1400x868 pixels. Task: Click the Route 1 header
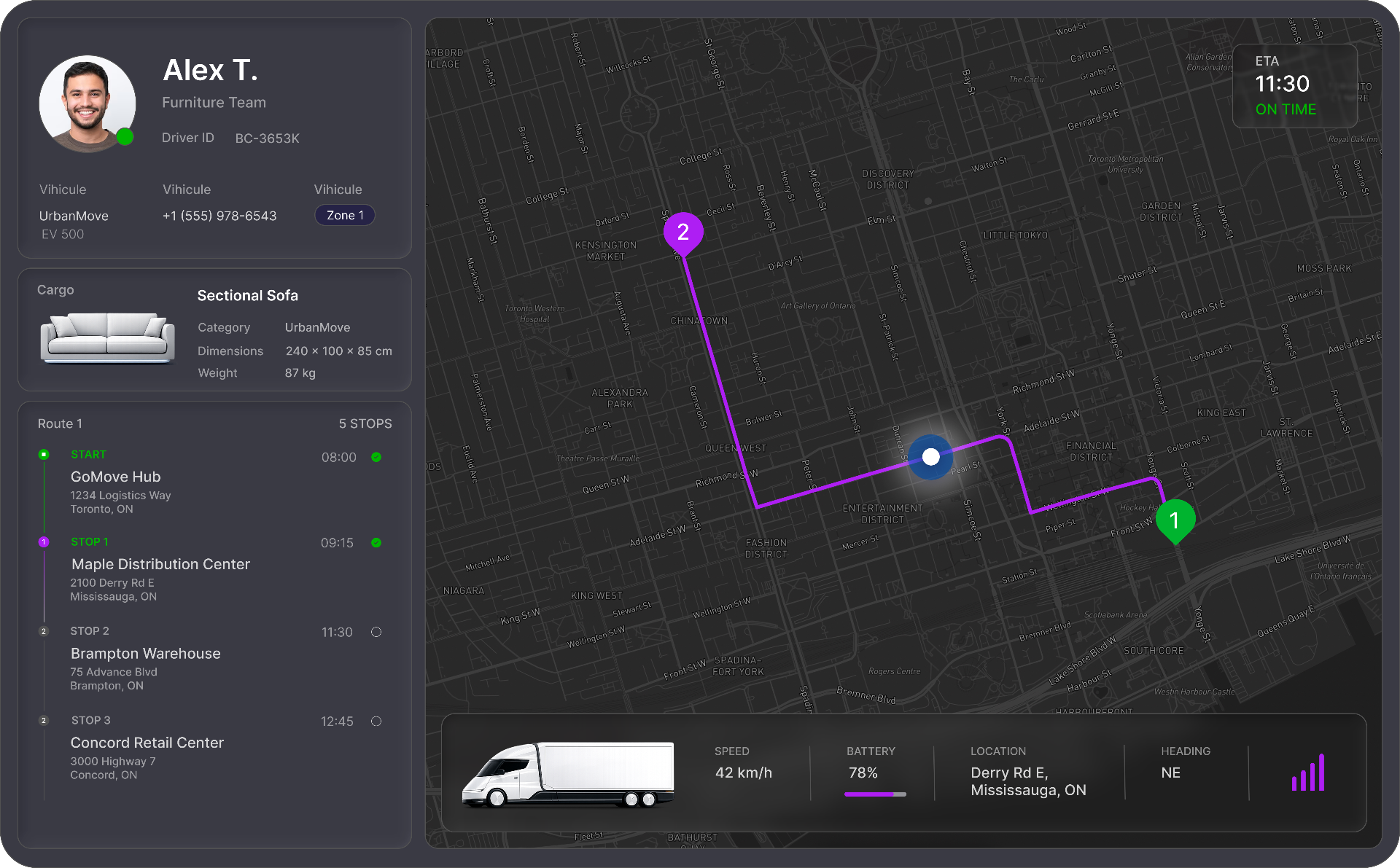60,424
